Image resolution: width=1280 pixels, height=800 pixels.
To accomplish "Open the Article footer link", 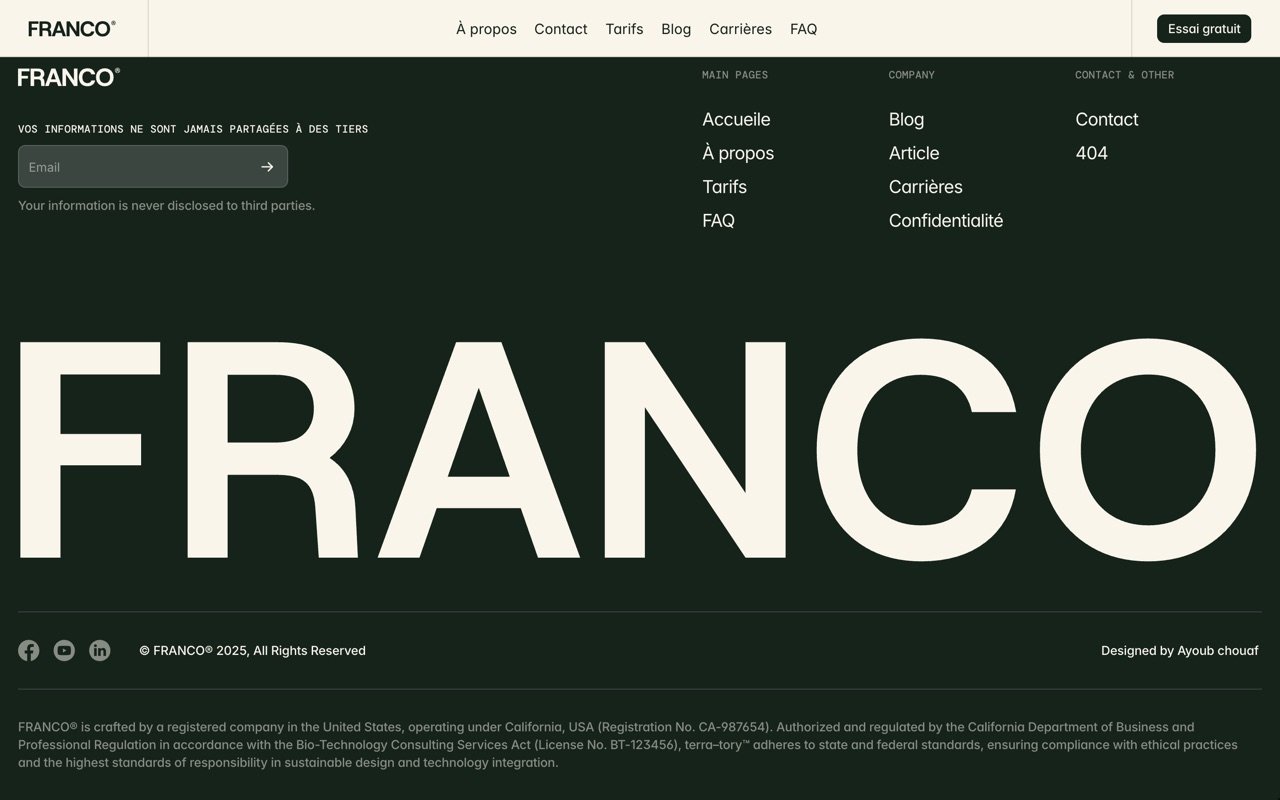I will pyautogui.click(x=914, y=153).
